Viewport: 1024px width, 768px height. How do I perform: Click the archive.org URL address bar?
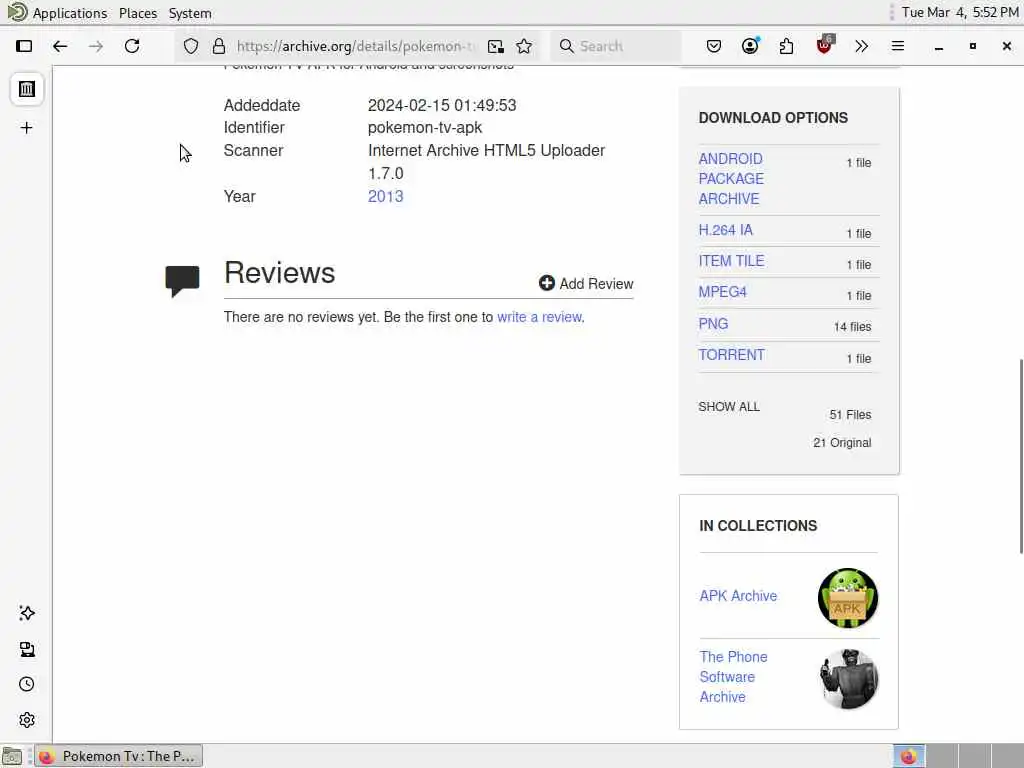pos(356,46)
